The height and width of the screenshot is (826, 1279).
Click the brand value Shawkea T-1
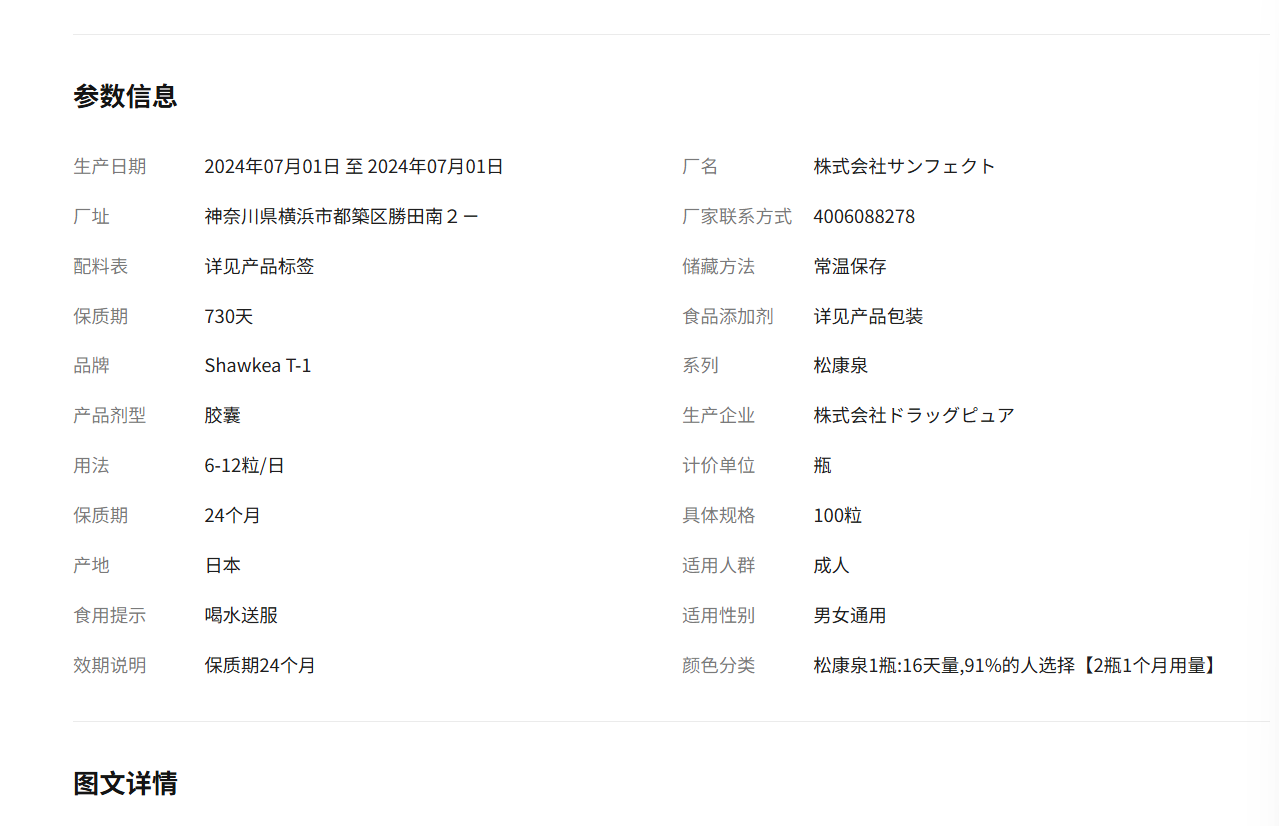pos(258,366)
